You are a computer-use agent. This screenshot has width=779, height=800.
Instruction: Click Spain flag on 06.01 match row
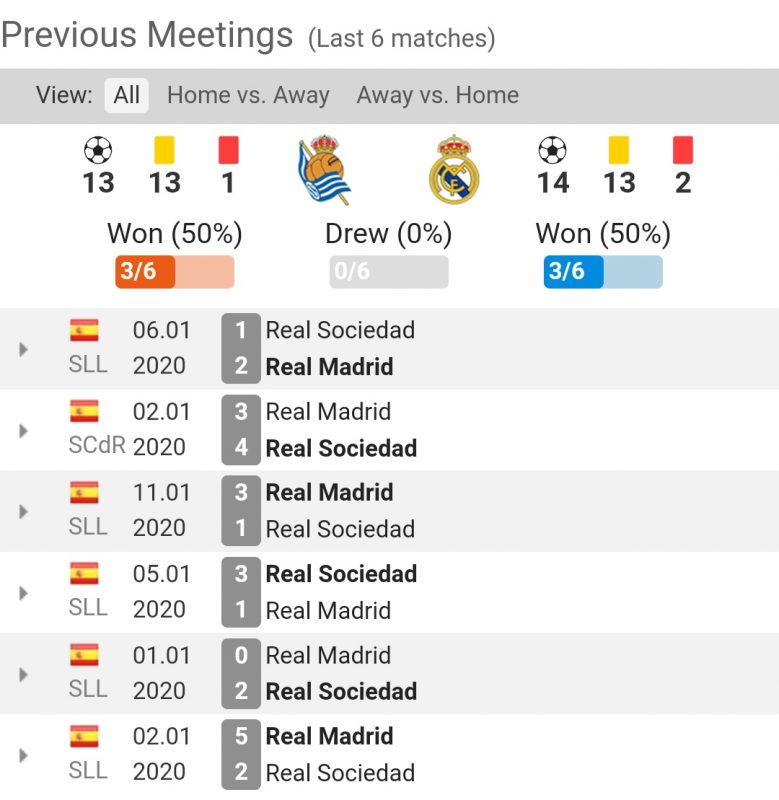coord(85,330)
